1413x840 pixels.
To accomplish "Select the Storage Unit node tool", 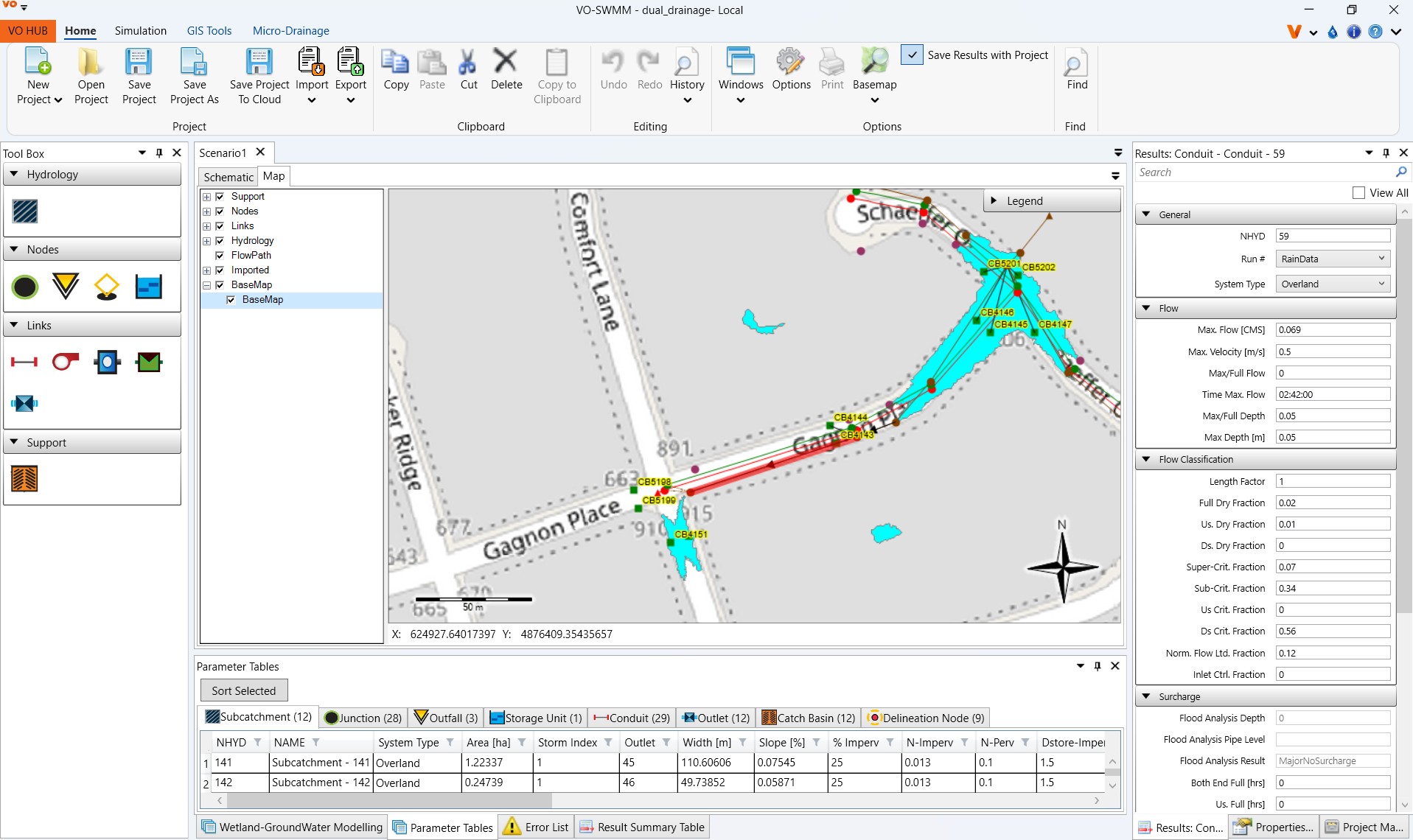I will tap(149, 287).
